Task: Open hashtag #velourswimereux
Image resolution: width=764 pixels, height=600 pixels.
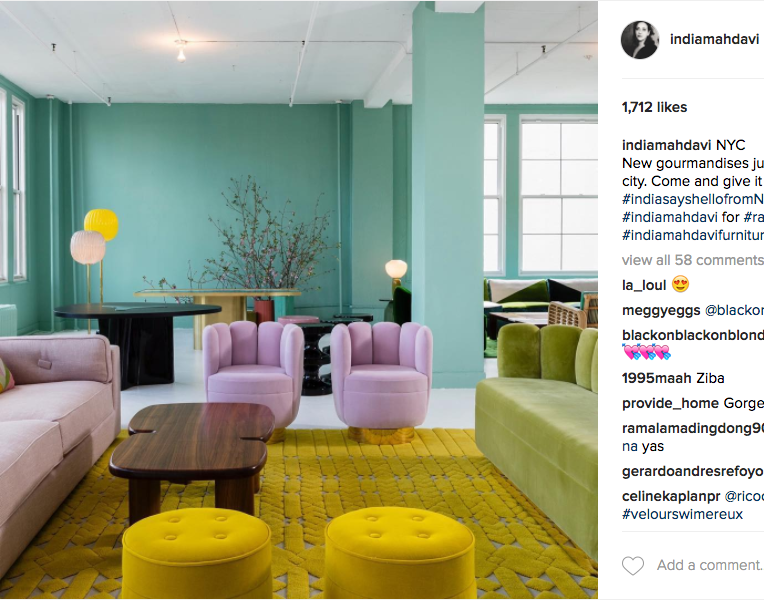Action: (683, 515)
